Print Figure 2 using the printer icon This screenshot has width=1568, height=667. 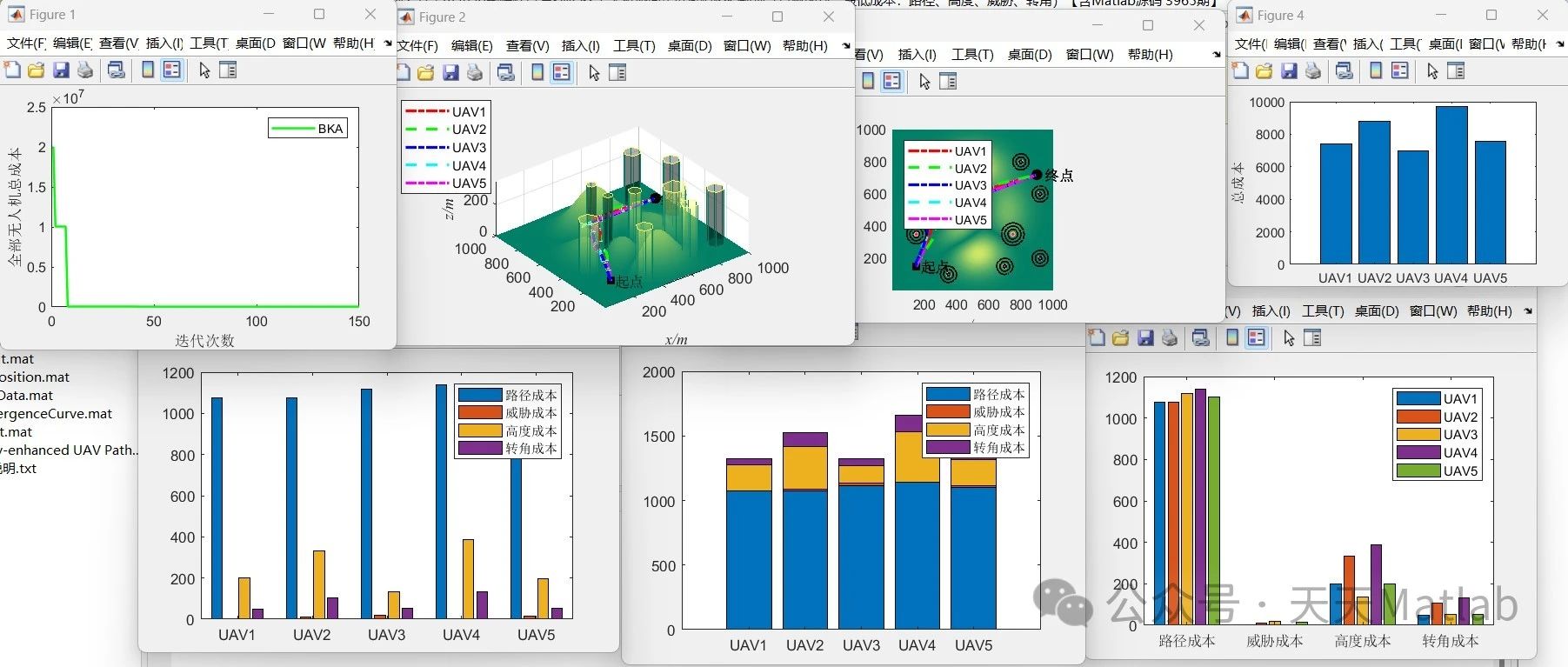coord(475,72)
